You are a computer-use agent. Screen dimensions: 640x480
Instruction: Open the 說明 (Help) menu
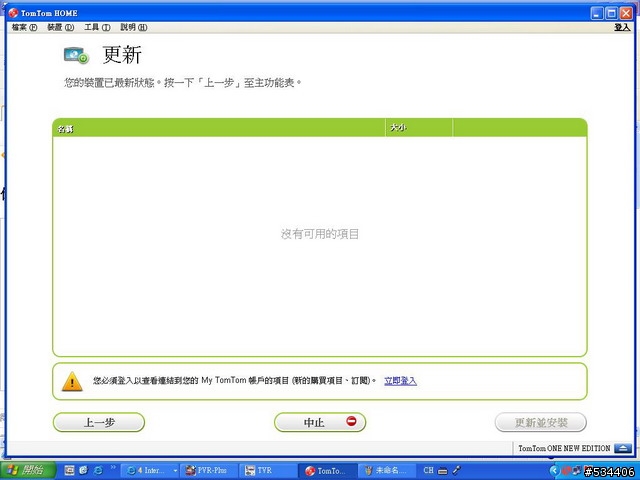(x=134, y=27)
